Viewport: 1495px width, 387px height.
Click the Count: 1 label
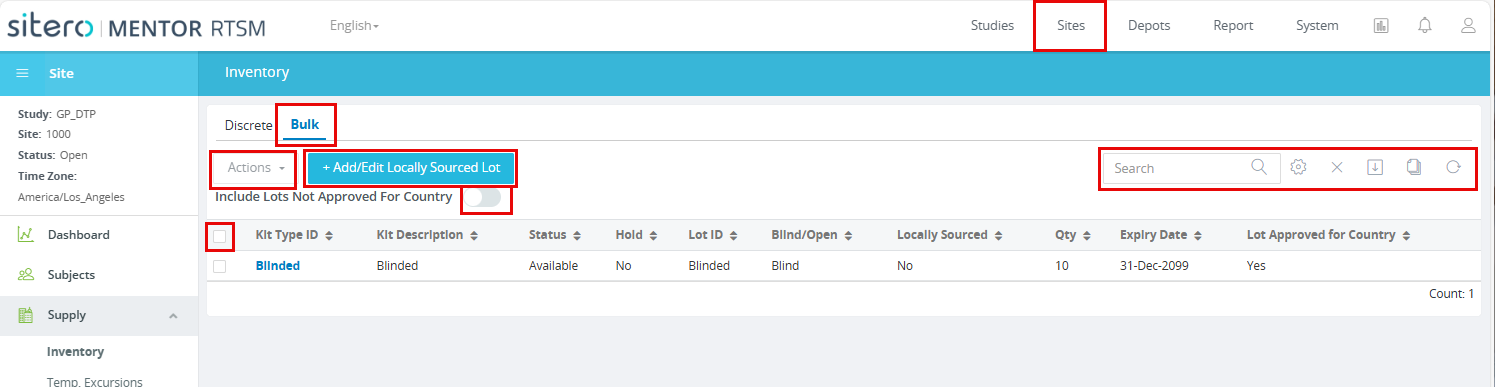[1452, 294]
